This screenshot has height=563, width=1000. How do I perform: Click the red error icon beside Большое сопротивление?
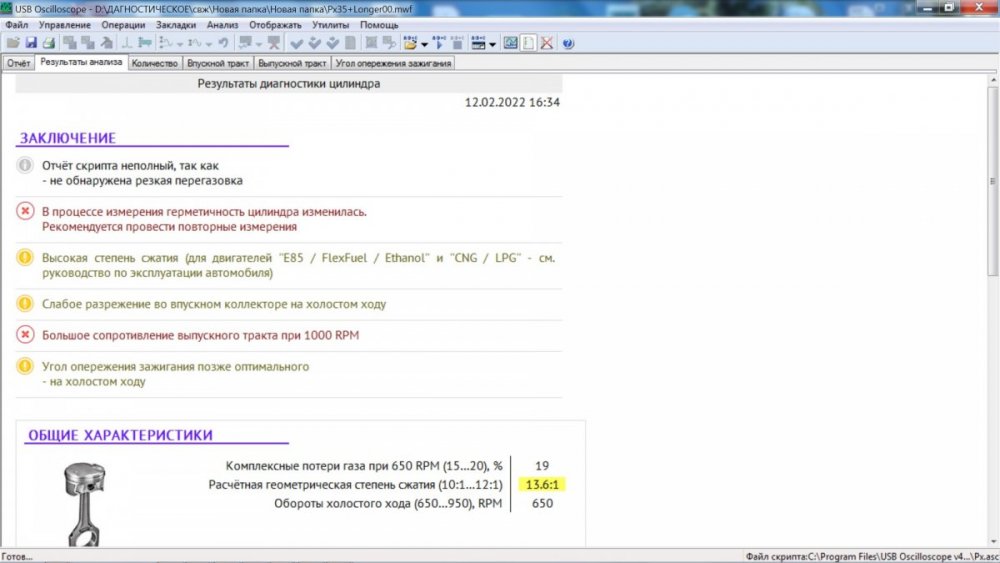25,334
